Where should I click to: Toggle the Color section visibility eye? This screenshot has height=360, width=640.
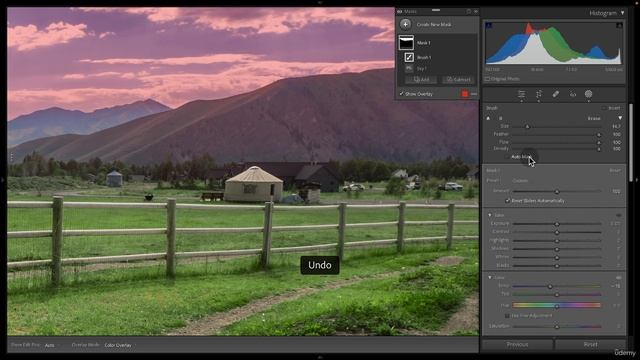pos(619,278)
